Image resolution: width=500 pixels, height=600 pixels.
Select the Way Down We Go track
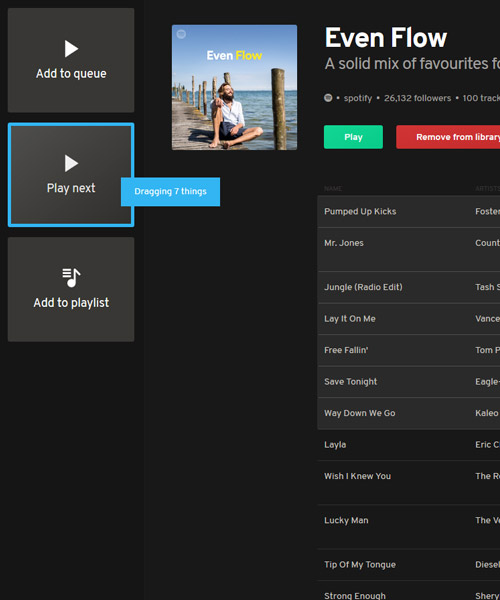click(409, 413)
